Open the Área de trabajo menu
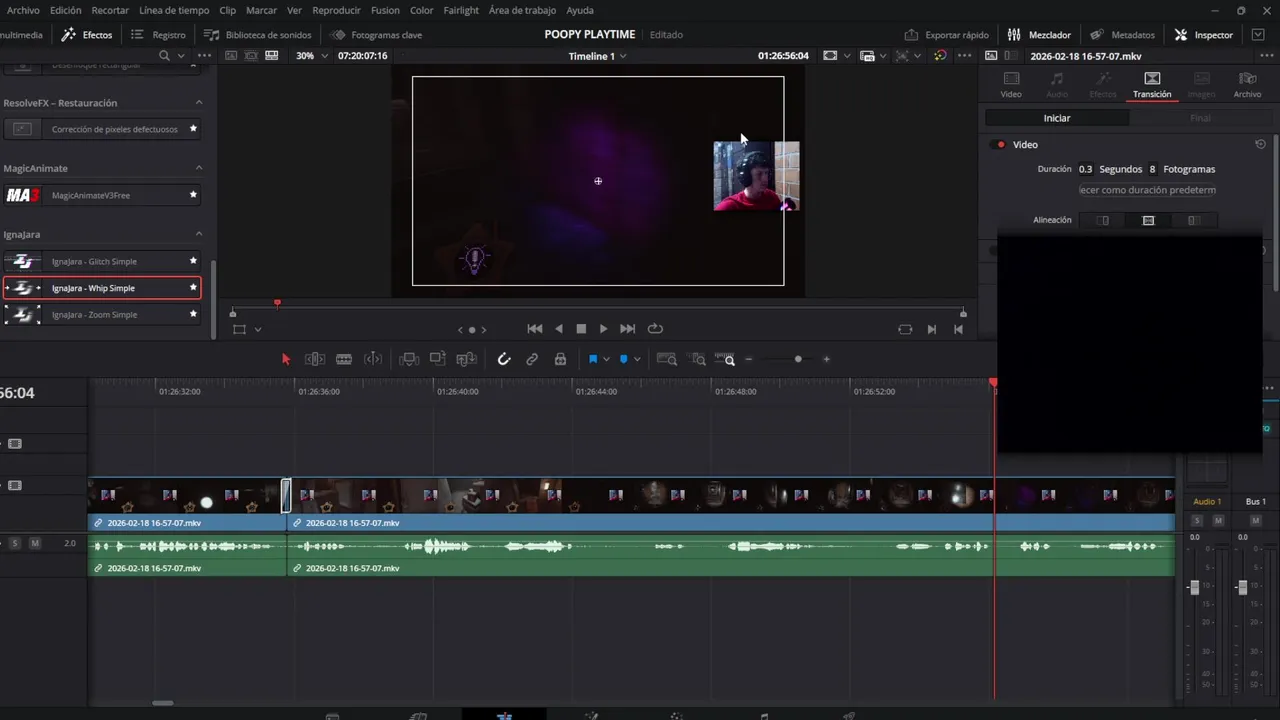Image resolution: width=1280 pixels, height=720 pixels. 522,10
